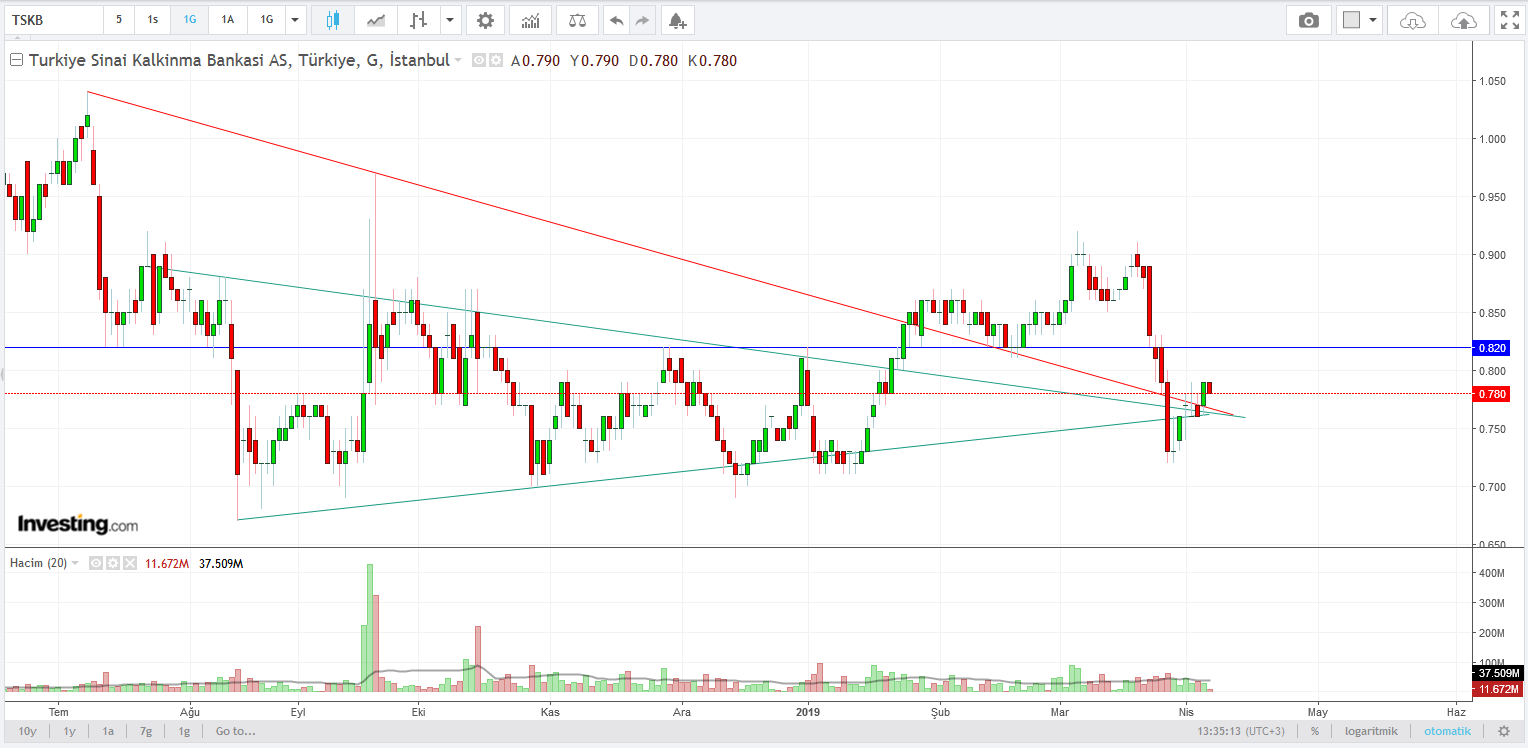Expand the symbol title dropdown arrow
1528x748 pixels.
click(x=458, y=61)
